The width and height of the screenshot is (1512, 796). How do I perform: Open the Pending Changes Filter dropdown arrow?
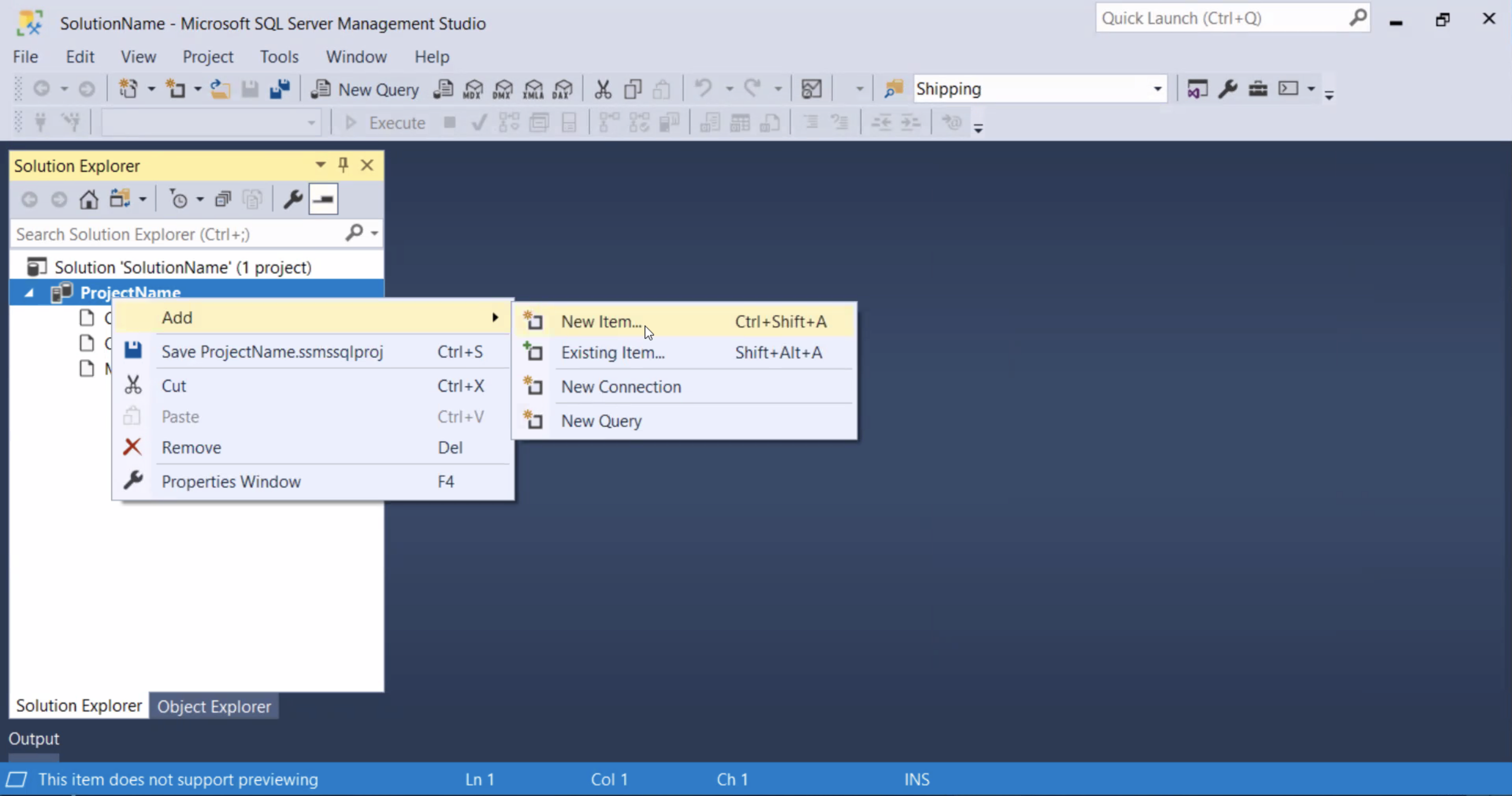[x=200, y=200]
